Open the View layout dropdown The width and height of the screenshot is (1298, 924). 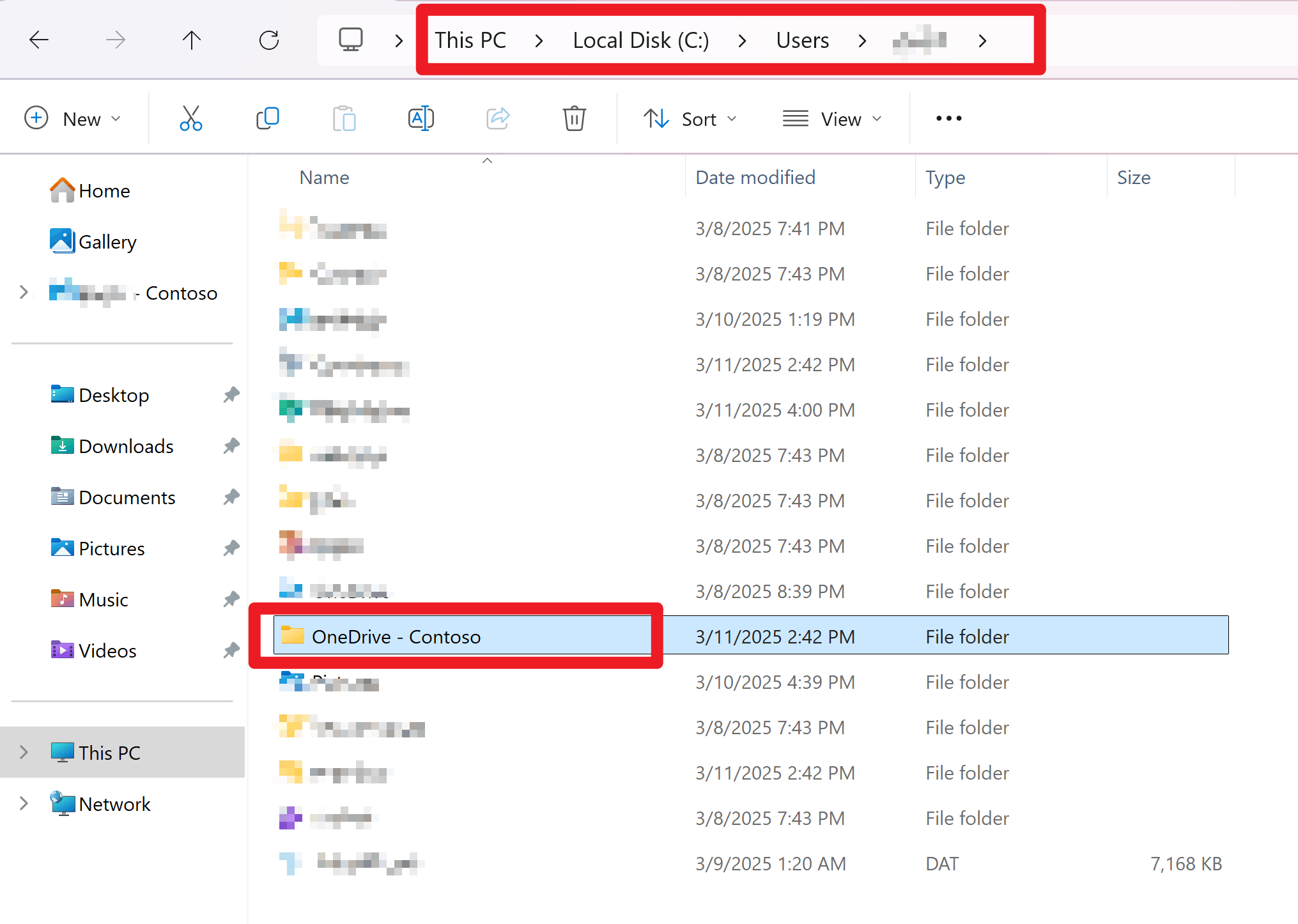point(833,118)
